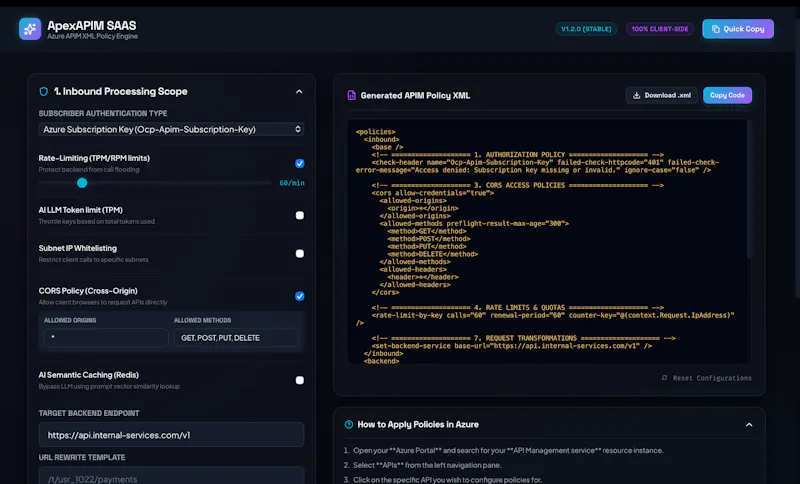Click the 'Protect backend from call flooding' description
This screenshot has width=800, height=484.
pos(89,169)
